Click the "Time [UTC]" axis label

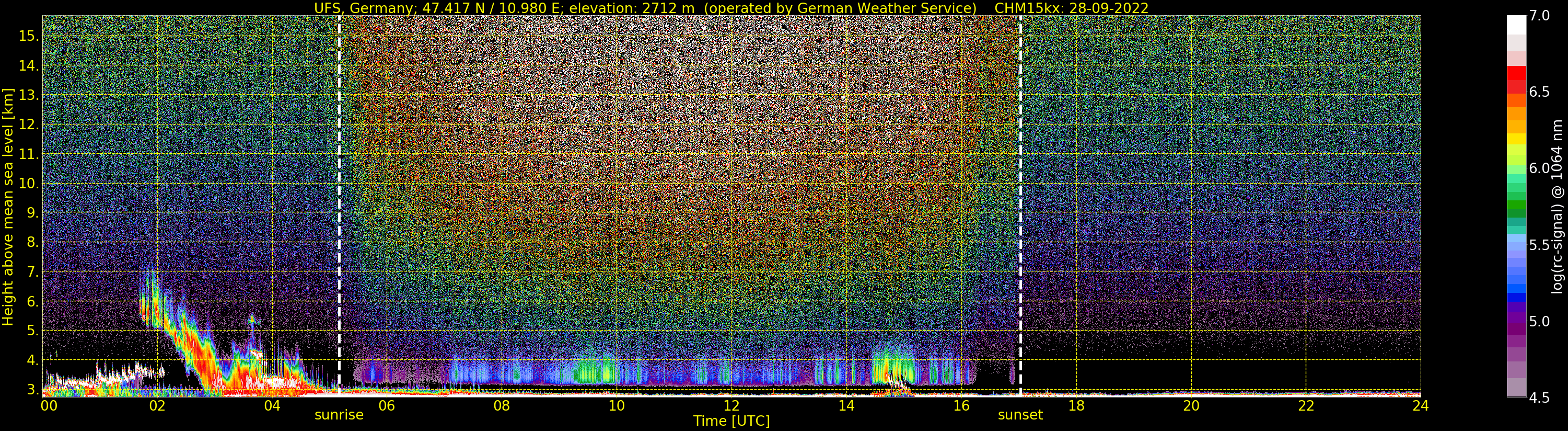pos(731,421)
